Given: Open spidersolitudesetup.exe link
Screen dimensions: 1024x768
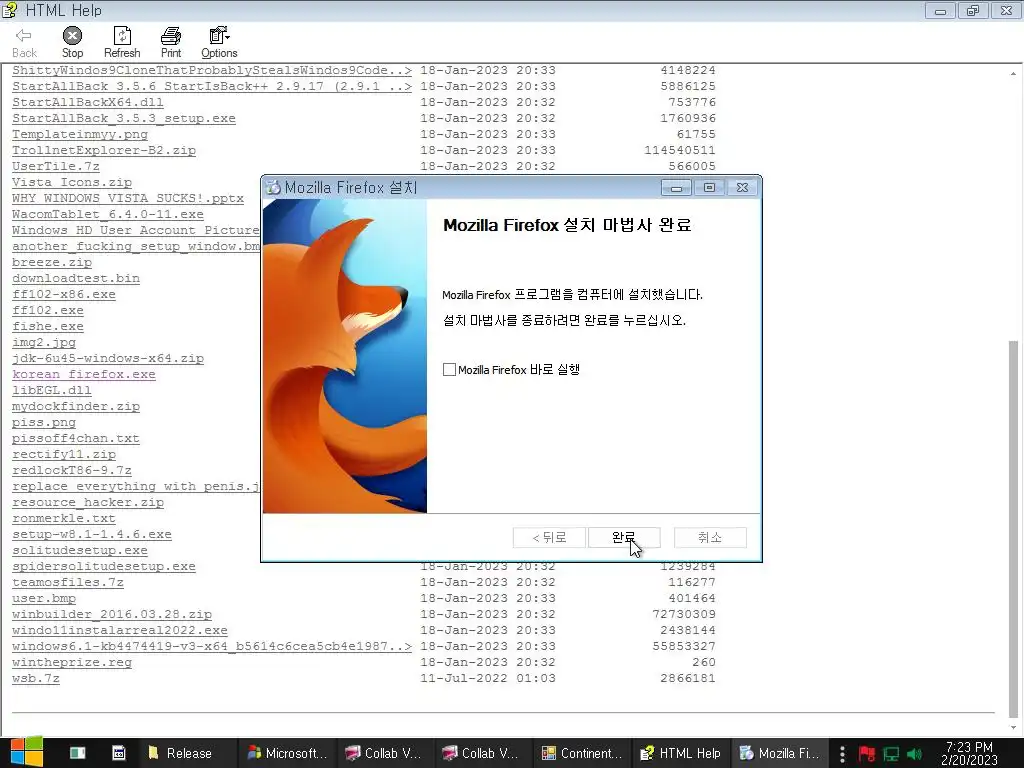Looking at the screenshot, I should [x=104, y=566].
